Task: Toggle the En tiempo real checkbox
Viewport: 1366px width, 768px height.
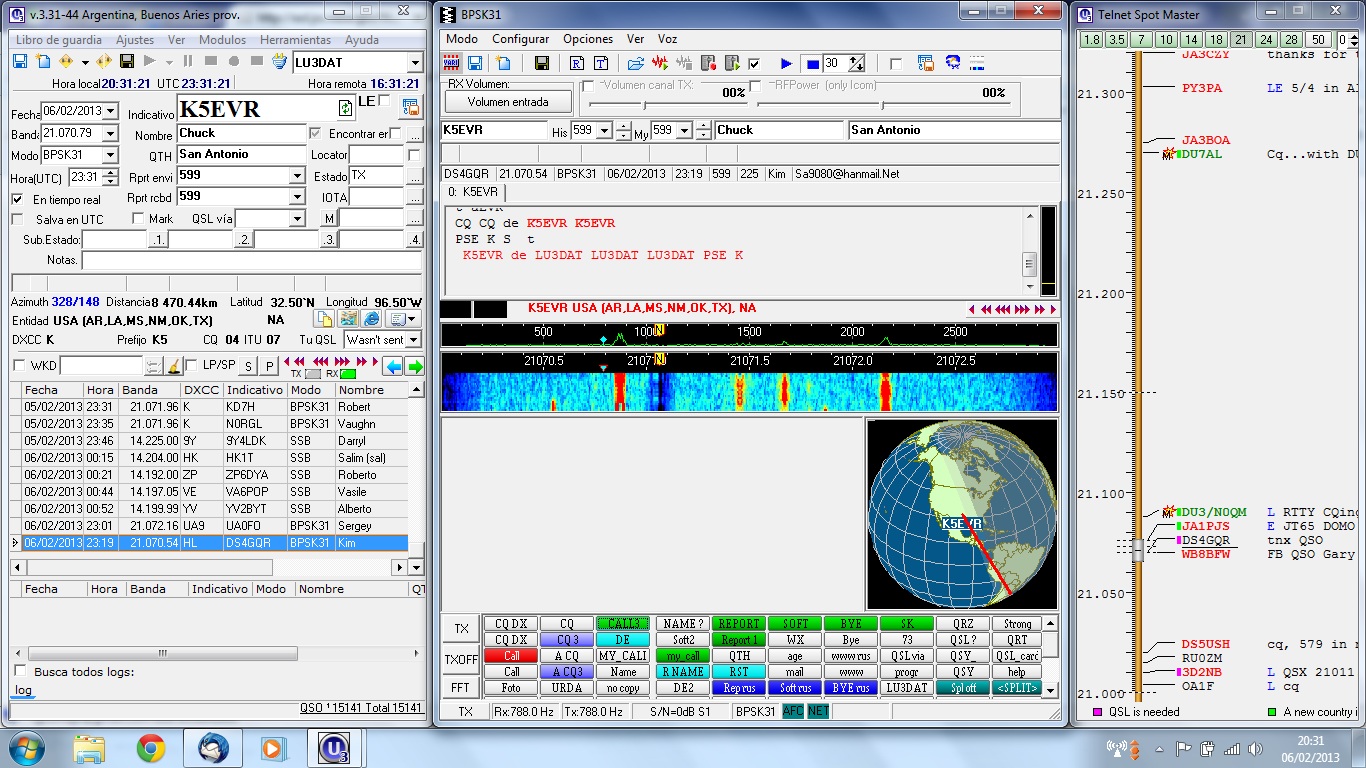Action: 17,197
